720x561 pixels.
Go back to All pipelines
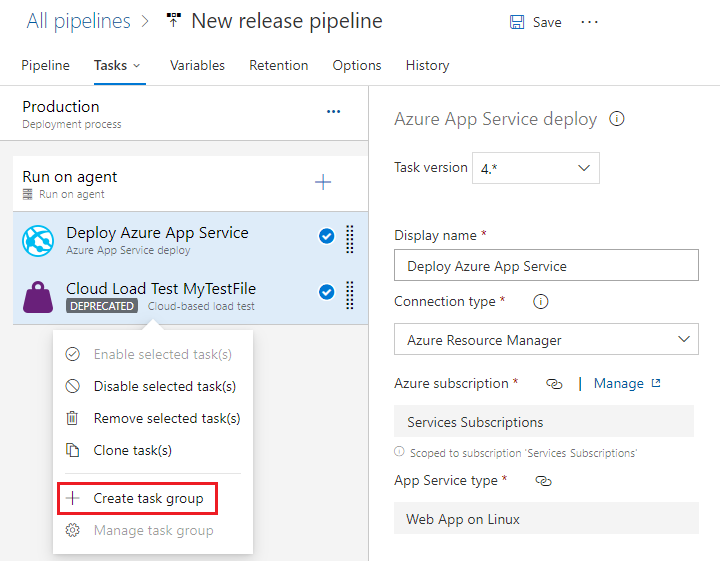tap(79, 21)
